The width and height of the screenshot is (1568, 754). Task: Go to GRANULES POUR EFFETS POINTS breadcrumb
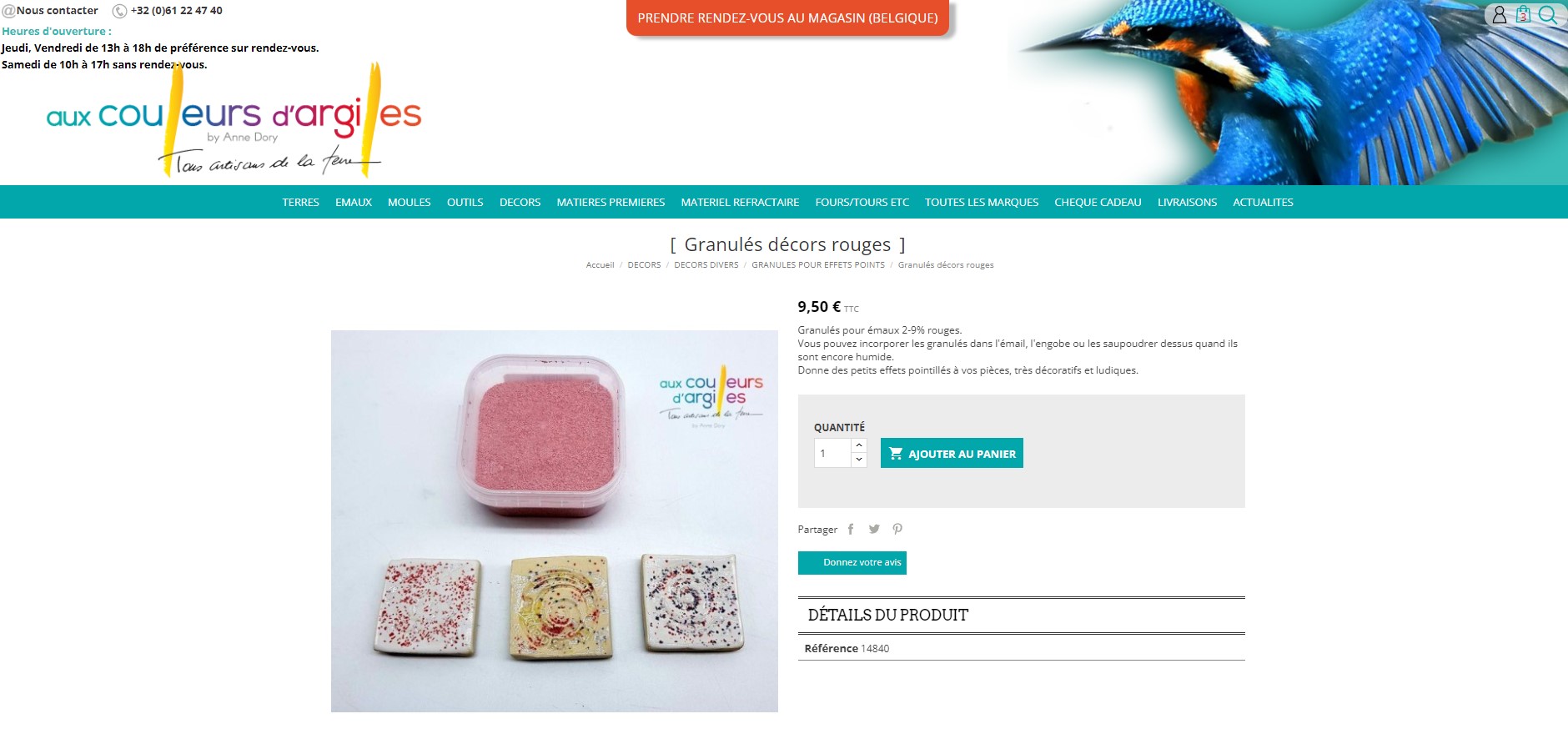tap(818, 265)
